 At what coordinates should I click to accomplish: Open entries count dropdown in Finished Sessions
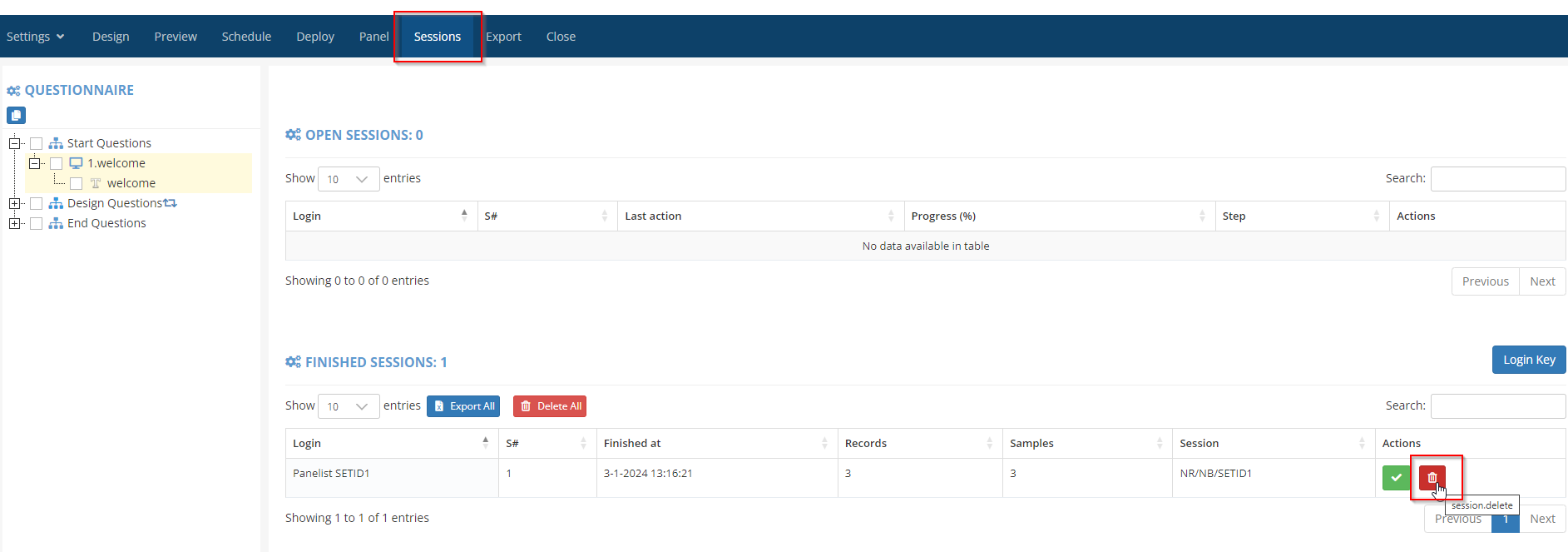349,406
